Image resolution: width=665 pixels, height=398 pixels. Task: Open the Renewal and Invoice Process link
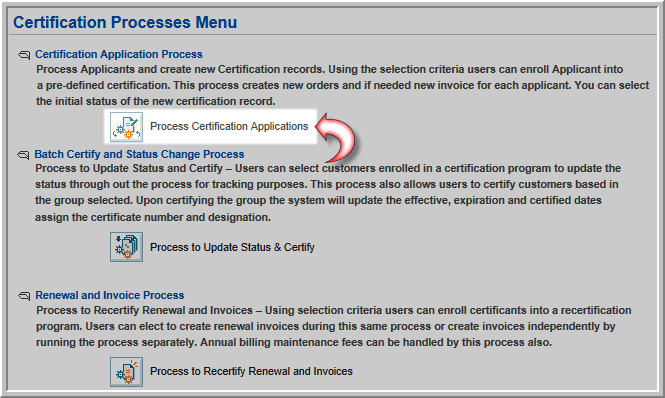pyautogui.click(x=110, y=295)
